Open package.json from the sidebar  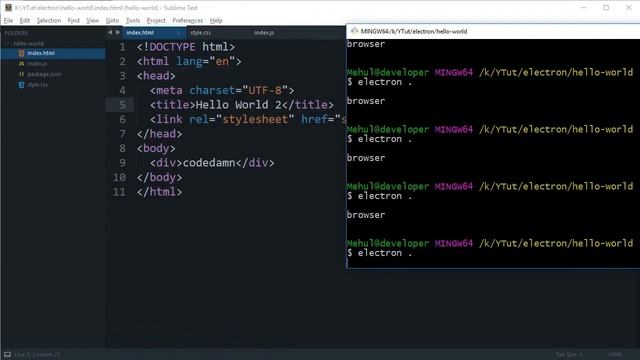(x=44, y=74)
